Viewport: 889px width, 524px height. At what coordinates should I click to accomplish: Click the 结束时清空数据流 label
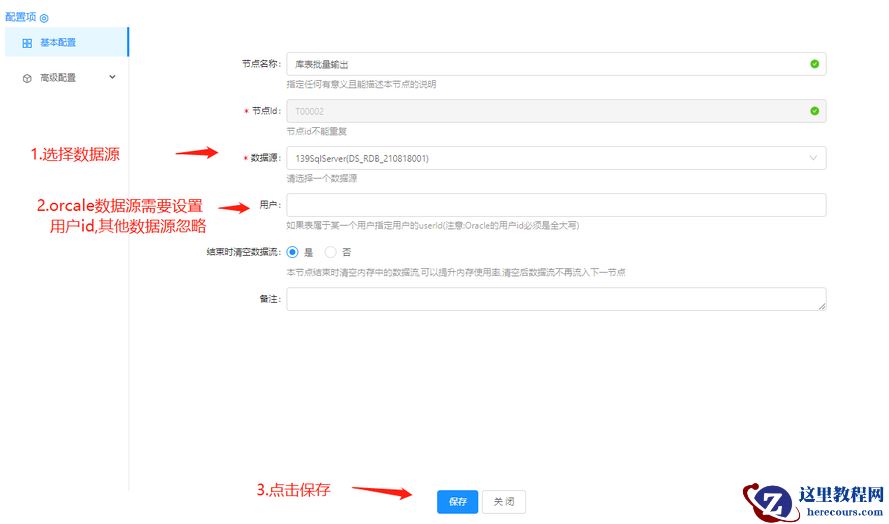243,252
